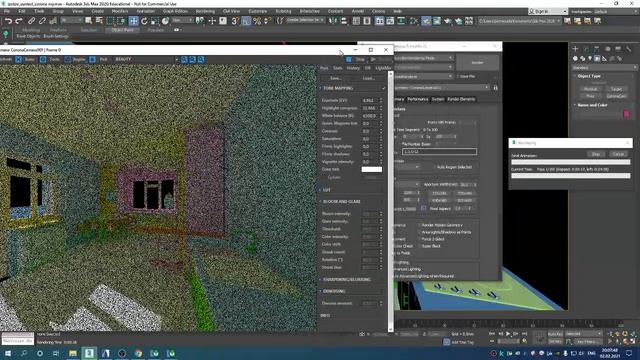Toggle the Super Black checkbox
Viewport: 640px width, 360px height.
click(419, 246)
